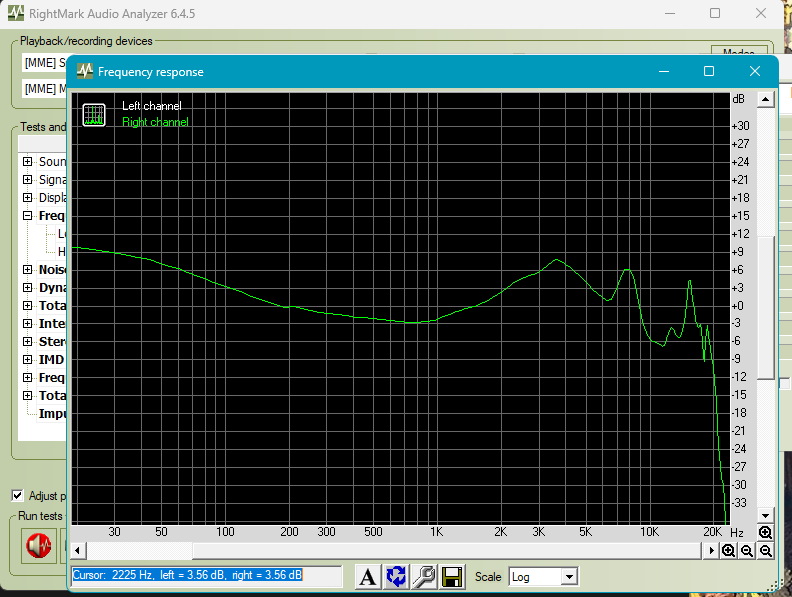
Task: Collapse the expanded 'Freq' tree node
Action: pos(27,216)
